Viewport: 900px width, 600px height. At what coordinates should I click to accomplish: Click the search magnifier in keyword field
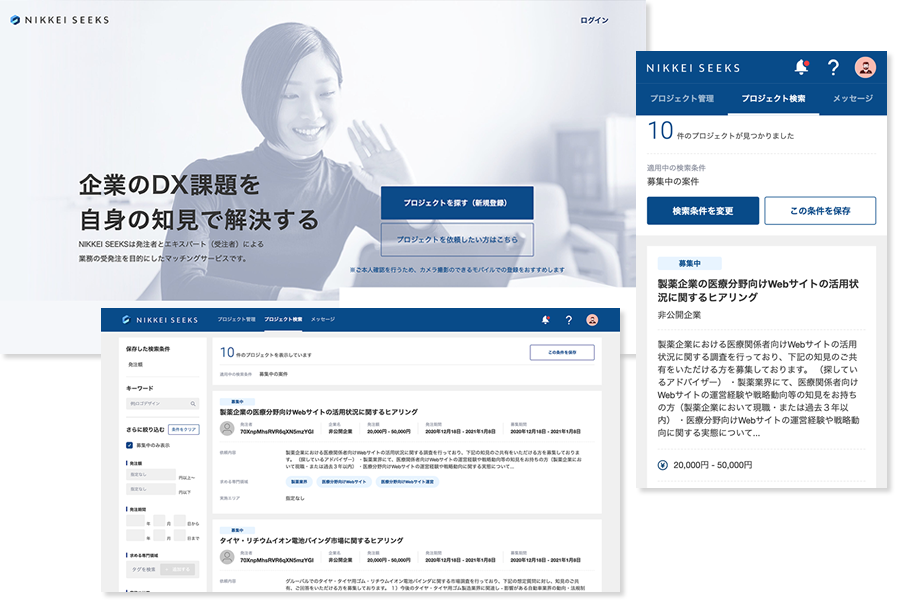click(194, 403)
